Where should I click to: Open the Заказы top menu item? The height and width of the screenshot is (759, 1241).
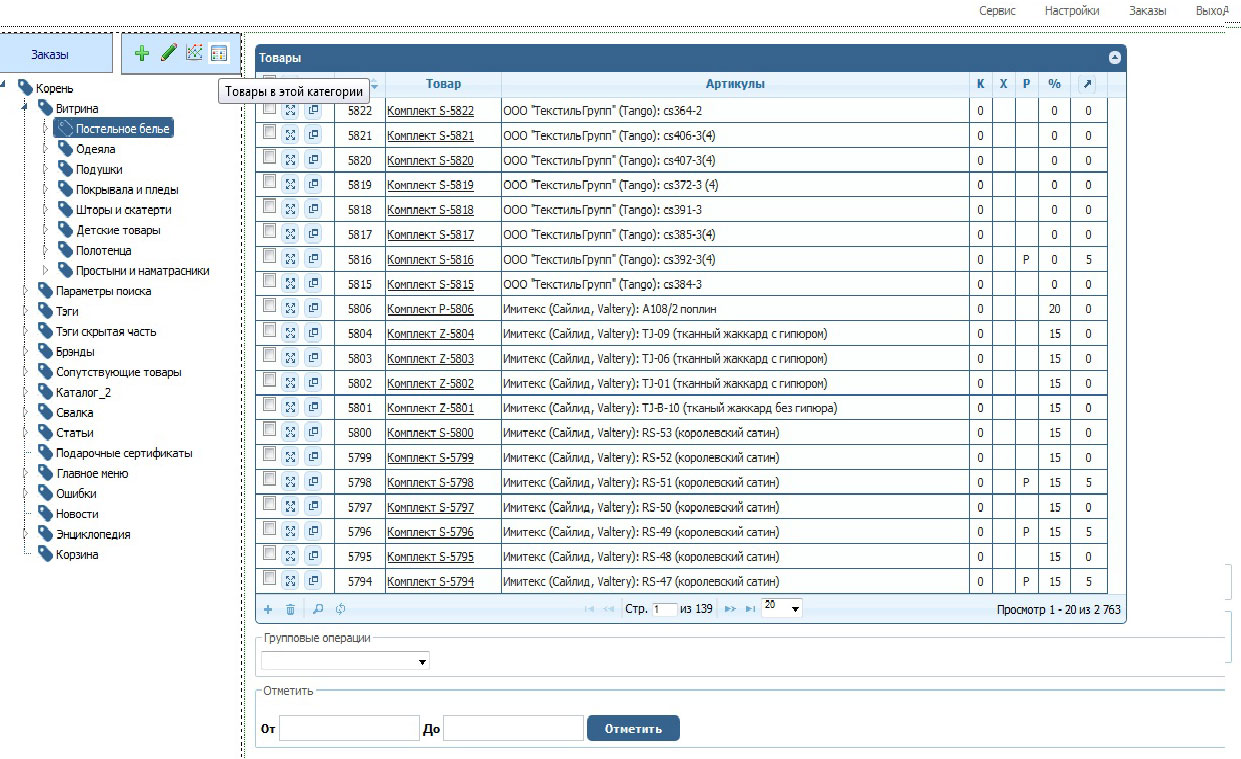click(1148, 10)
